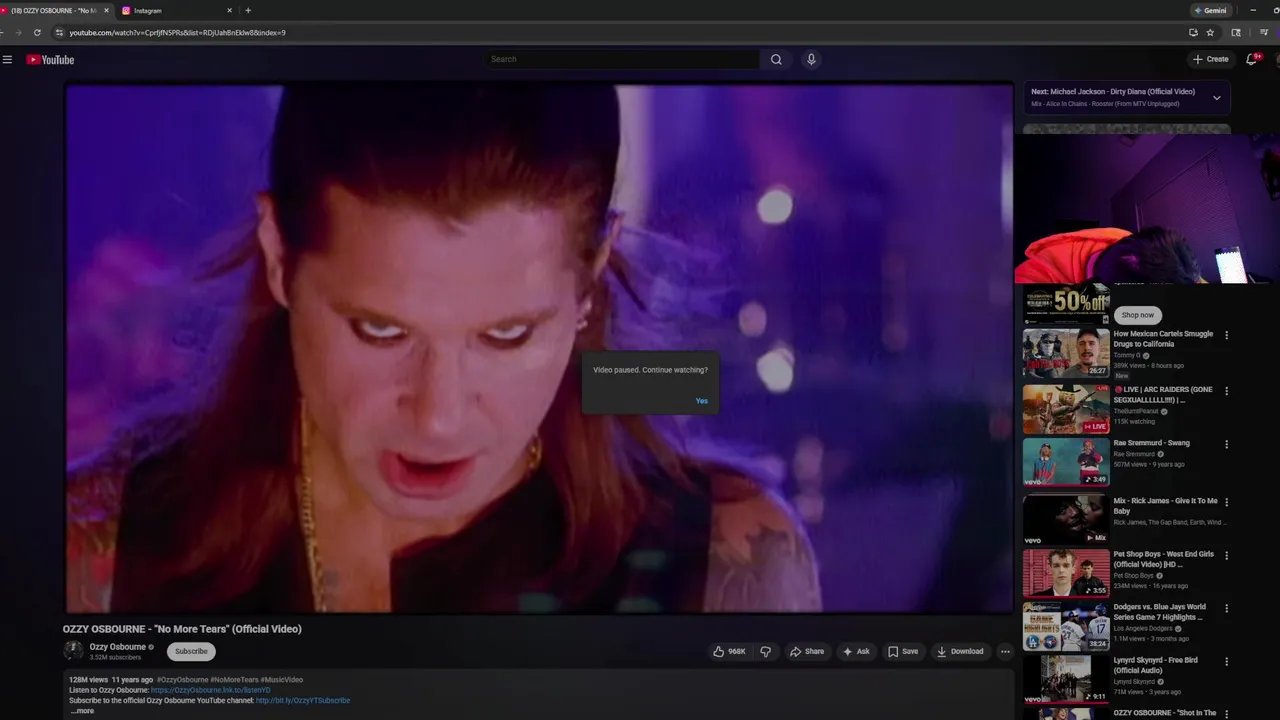The width and height of the screenshot is (1280, 720).
Task: Open more actions ellipsis under video
Action: [1005, 651]
